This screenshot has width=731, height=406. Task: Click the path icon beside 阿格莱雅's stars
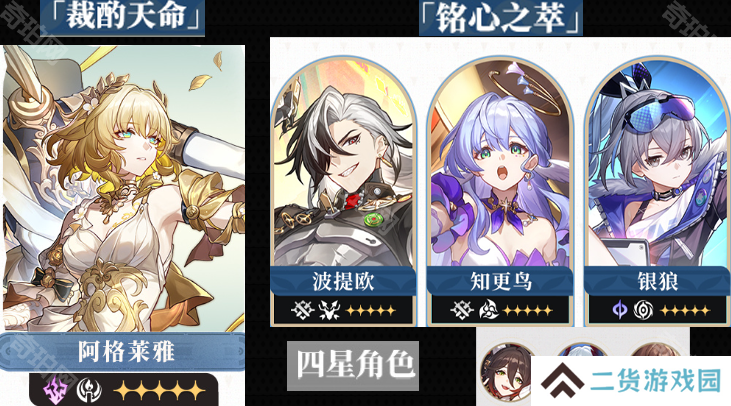(x=89, y=390)
